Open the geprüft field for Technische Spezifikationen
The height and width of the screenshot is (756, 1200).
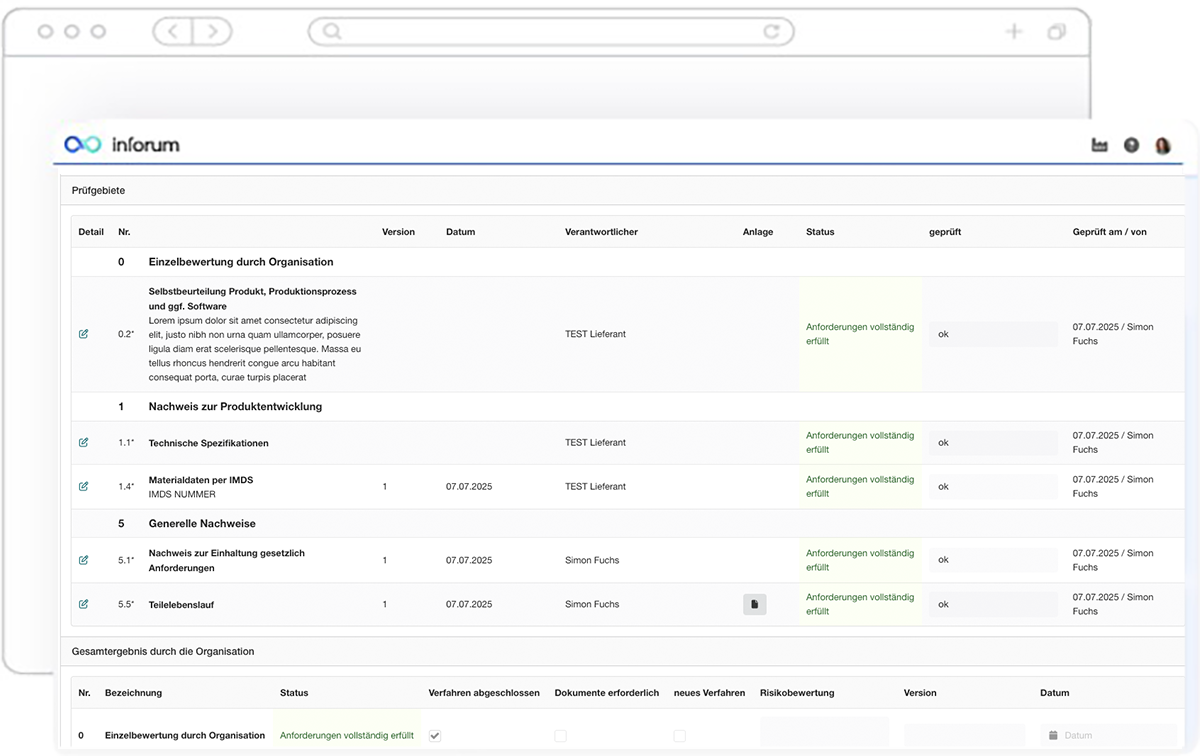pyautogui.click(x=992, y=443)
